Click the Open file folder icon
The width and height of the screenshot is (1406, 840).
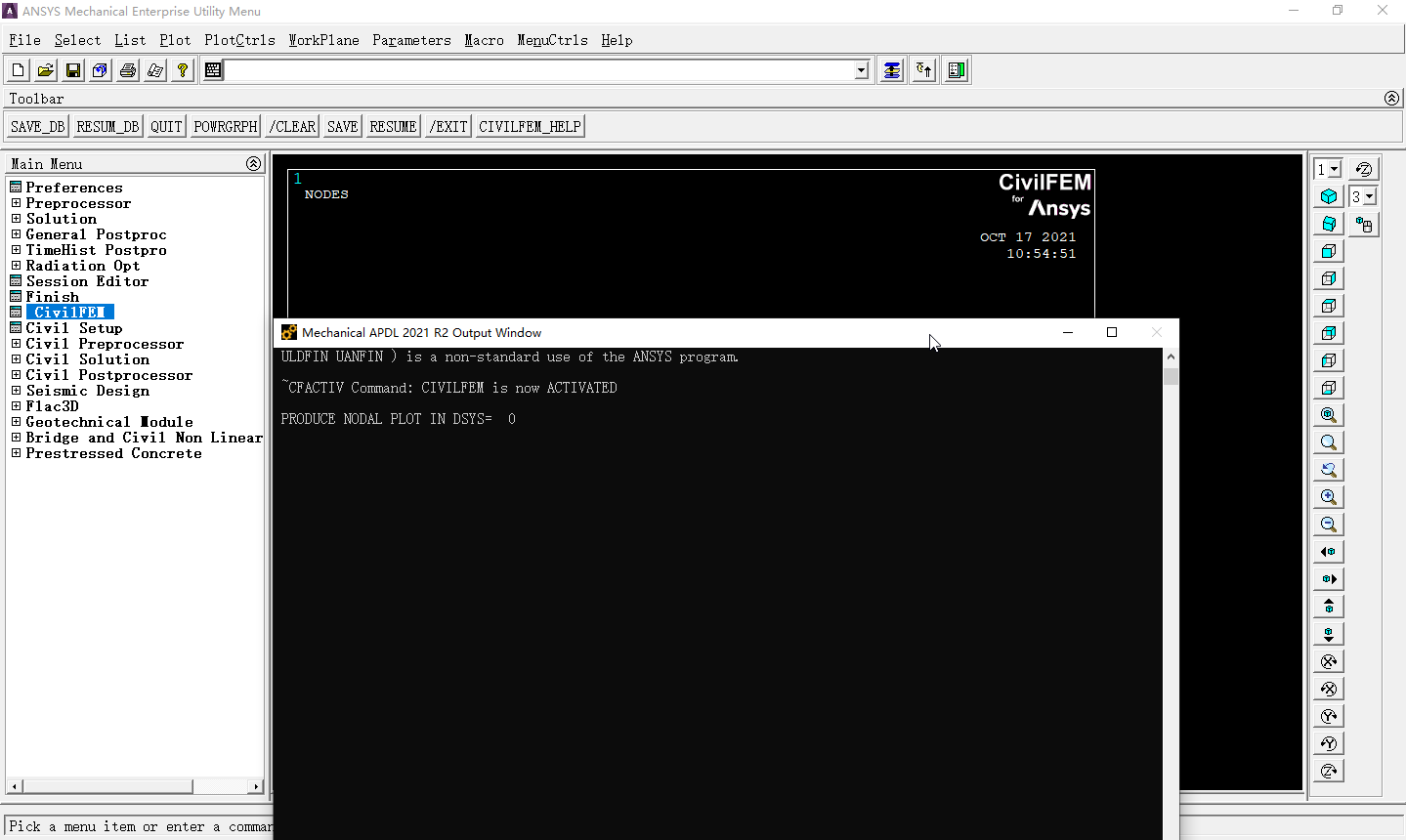tap(46, 70)
